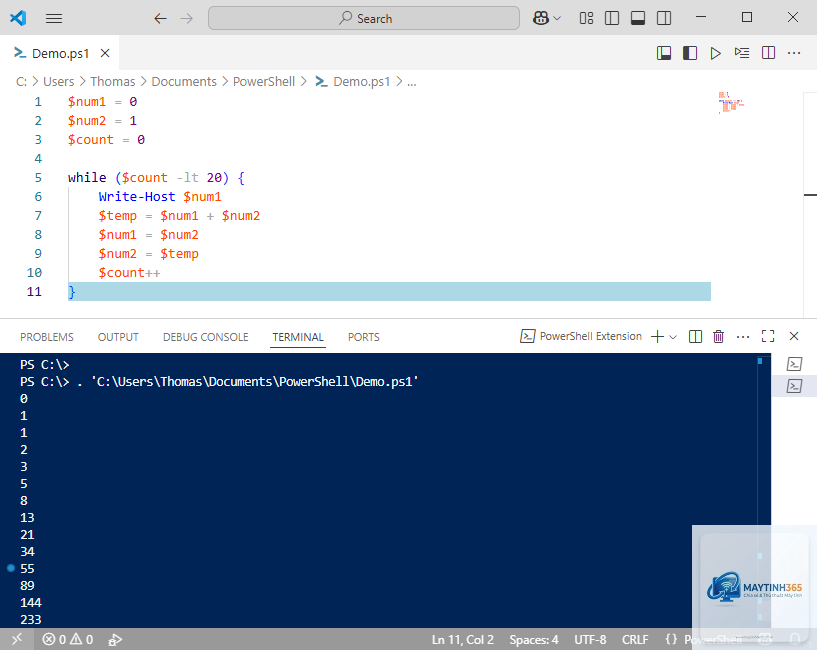Click command decoration dot beside 55
The height and width of the screenshot is (650, 817).
pos(11,568)
